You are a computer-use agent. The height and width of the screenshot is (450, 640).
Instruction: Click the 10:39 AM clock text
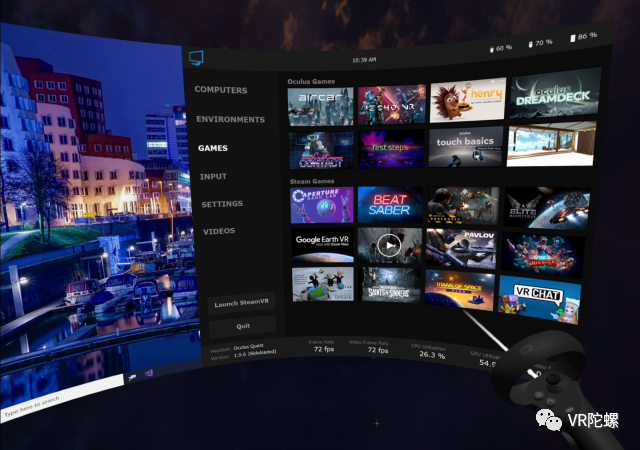[364, 60]
